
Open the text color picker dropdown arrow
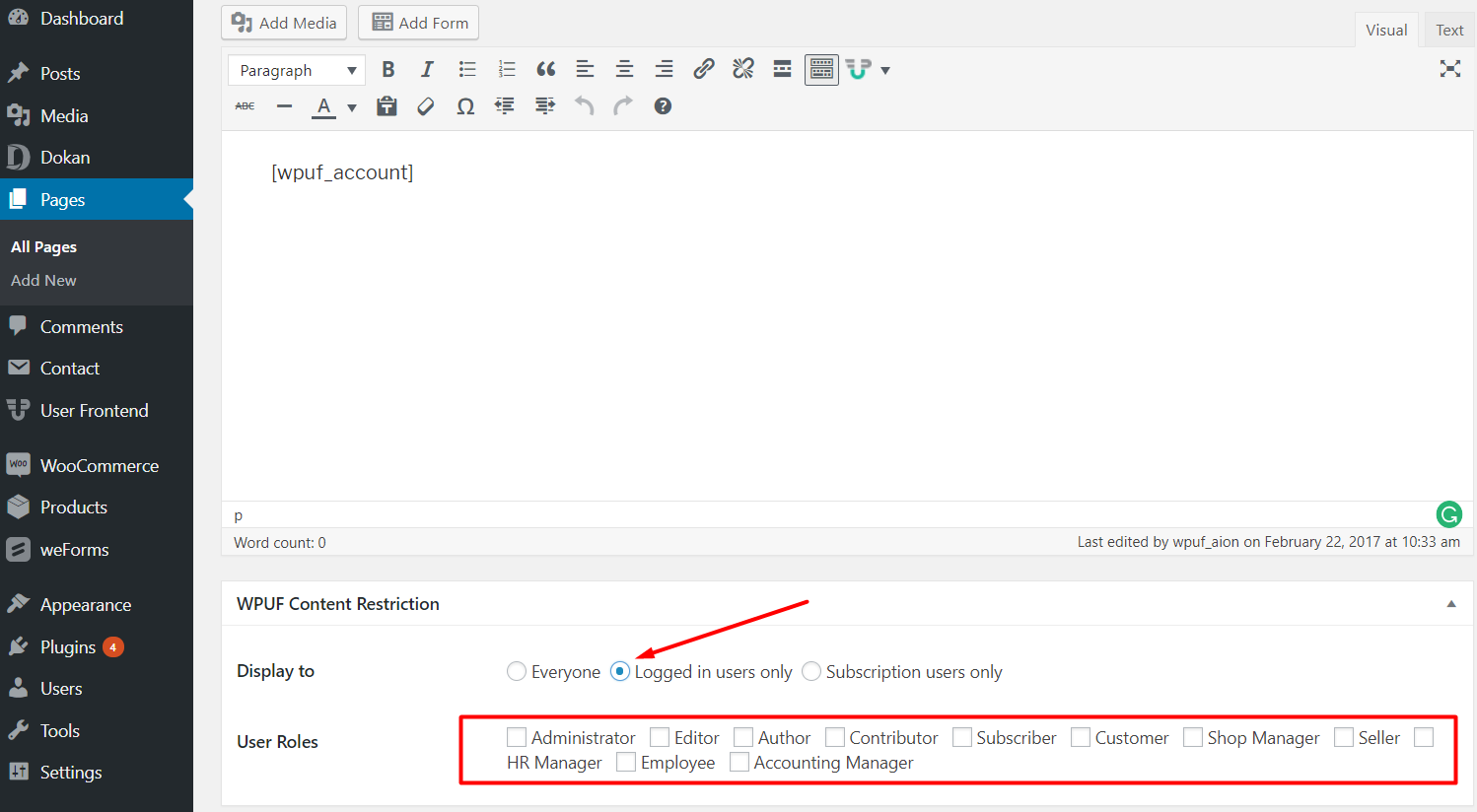click(x=352, y=107)
